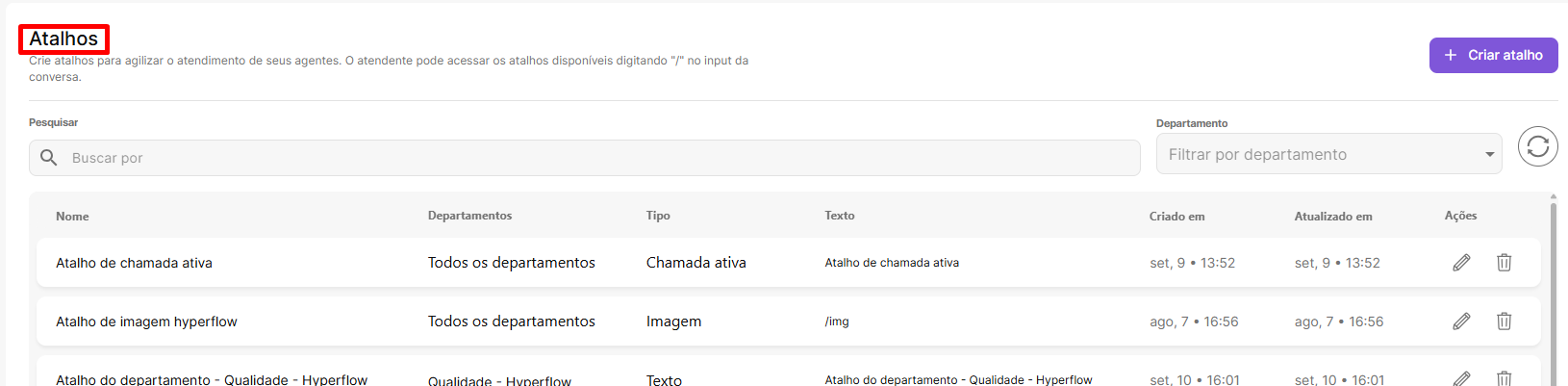Delete the "Atalho de imagem hyperflow" shortcut
Image resolution: width=1568 pixels, height=386 pixels.
click(1504, 322)
